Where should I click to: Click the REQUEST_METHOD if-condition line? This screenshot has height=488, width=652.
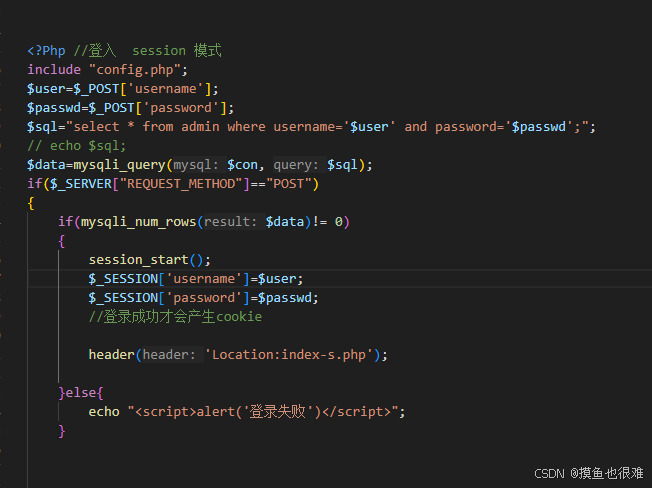pos(173,184)
